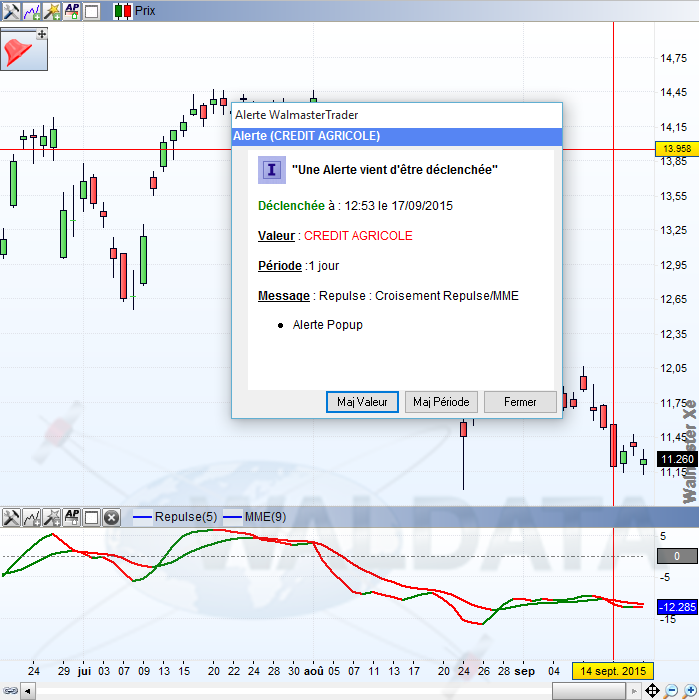Viewport: 700px width, 700px height.
Task: Click candlestick Prix style icon
Action: tap(123, 11)
